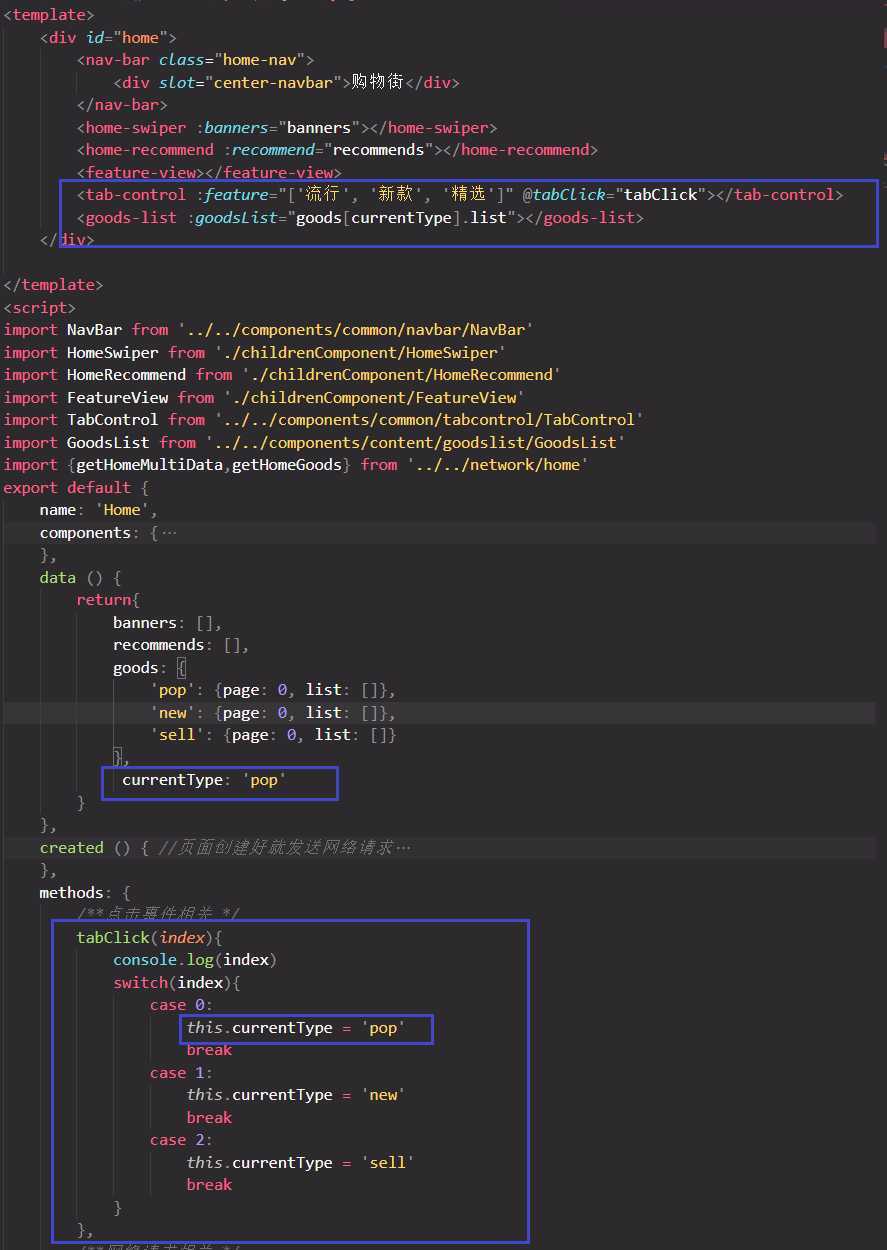Image resolution: width=887 pixels, height=1250 pixels.
Task: Click the opening <template> tag on the first line
Action: pos(49,15)
